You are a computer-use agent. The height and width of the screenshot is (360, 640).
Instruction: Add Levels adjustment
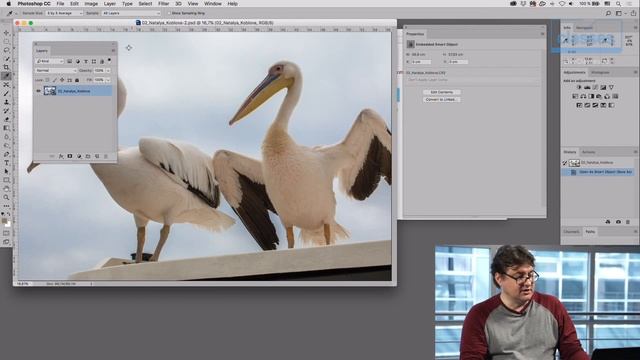tap(587, 87)
